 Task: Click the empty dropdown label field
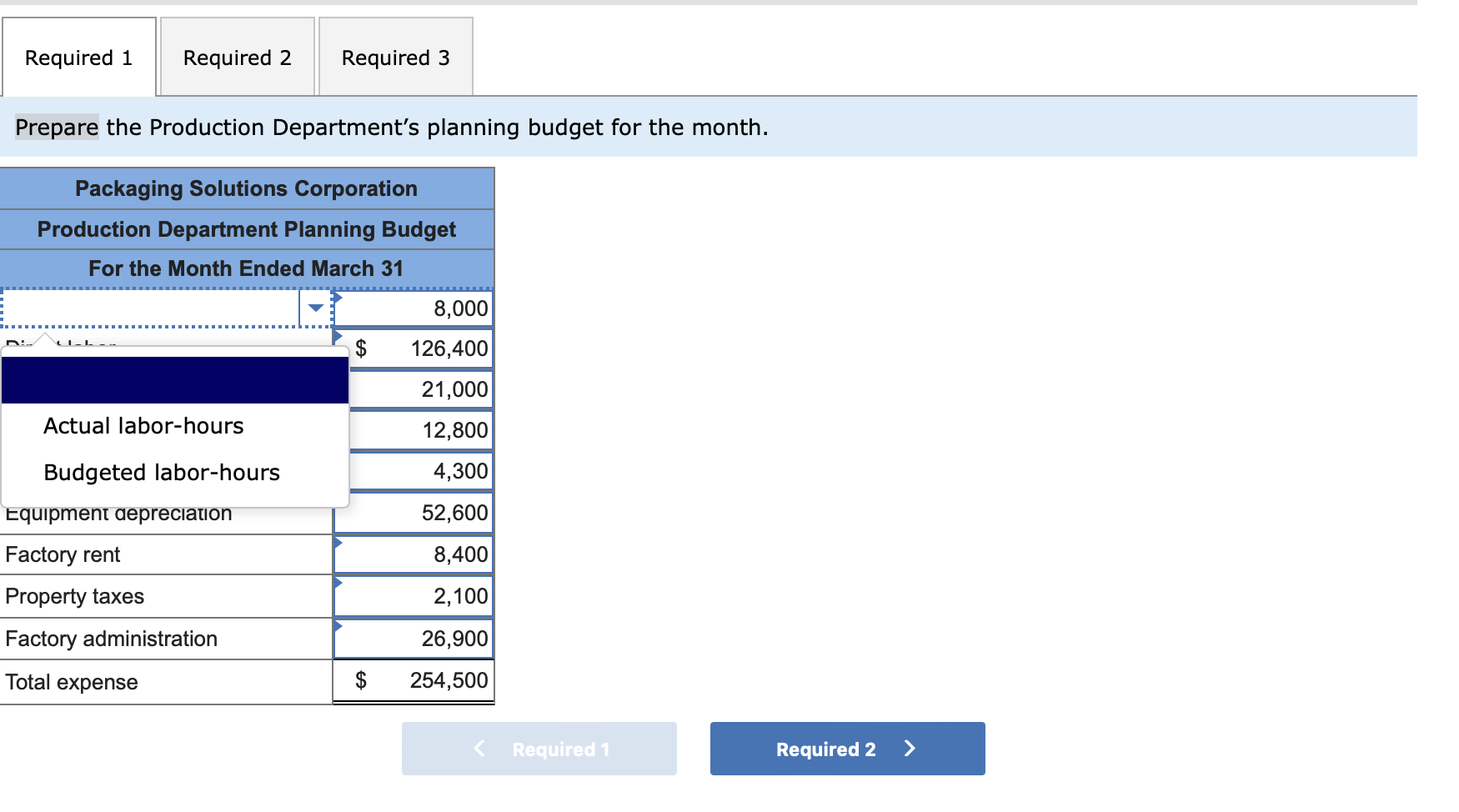pos(151,308)
